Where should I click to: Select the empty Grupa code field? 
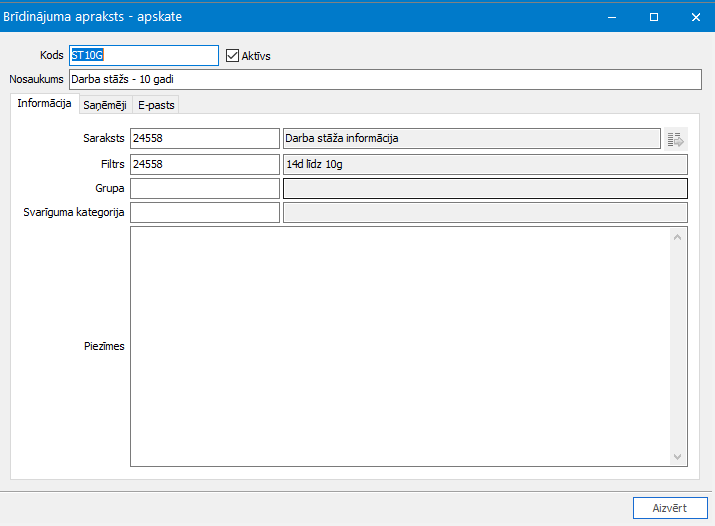point(205,188)
